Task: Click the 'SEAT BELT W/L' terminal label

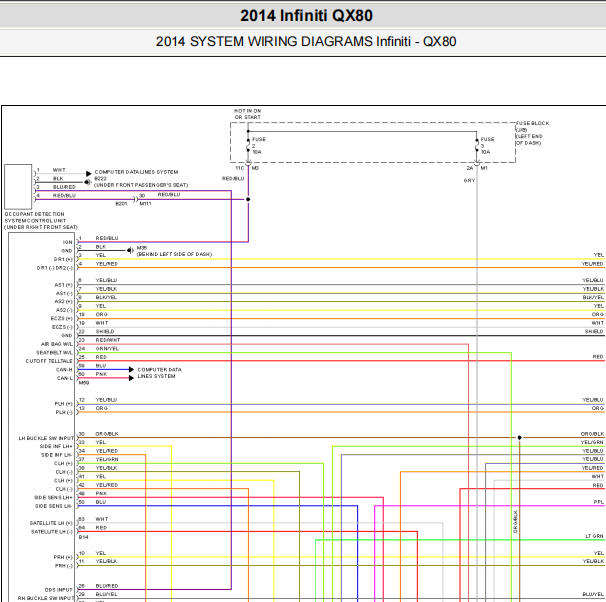Action: tap(54, 352)
